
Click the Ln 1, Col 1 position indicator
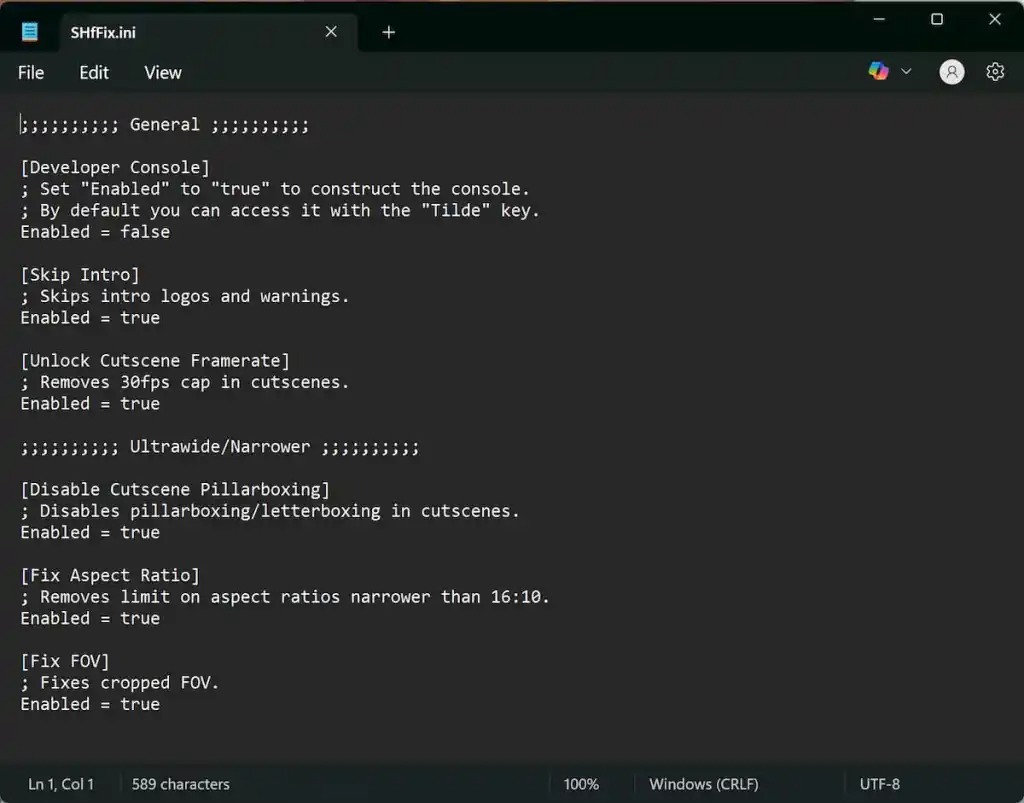(x=61, y=784)
